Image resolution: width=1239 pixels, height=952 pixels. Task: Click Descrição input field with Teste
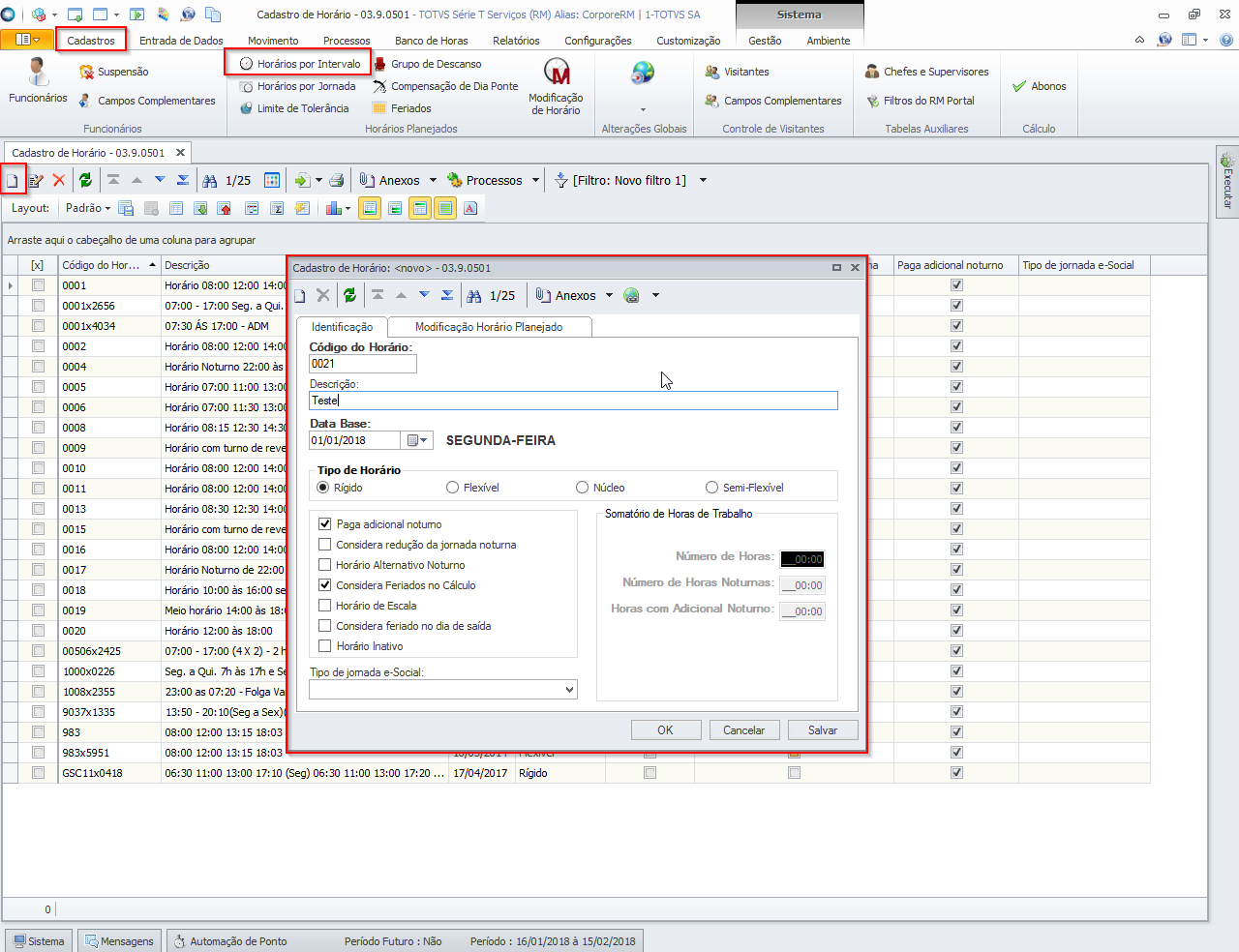coord(573,401)
